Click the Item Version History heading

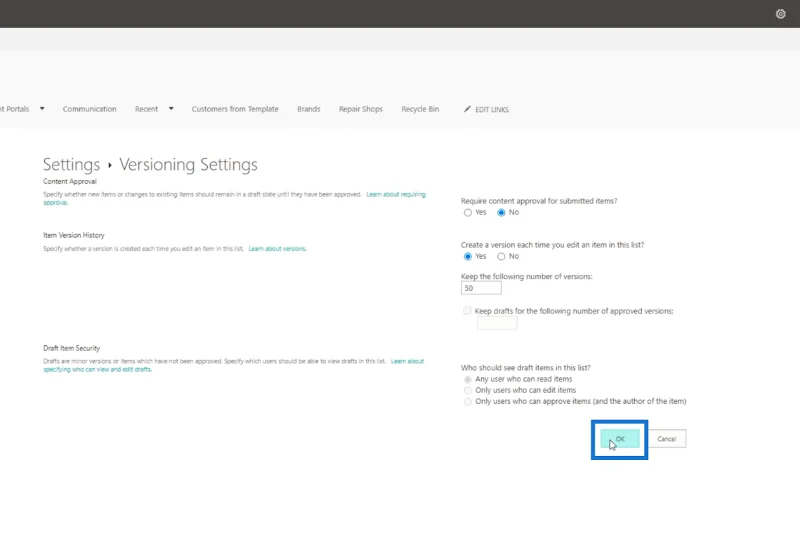(74, 235)
